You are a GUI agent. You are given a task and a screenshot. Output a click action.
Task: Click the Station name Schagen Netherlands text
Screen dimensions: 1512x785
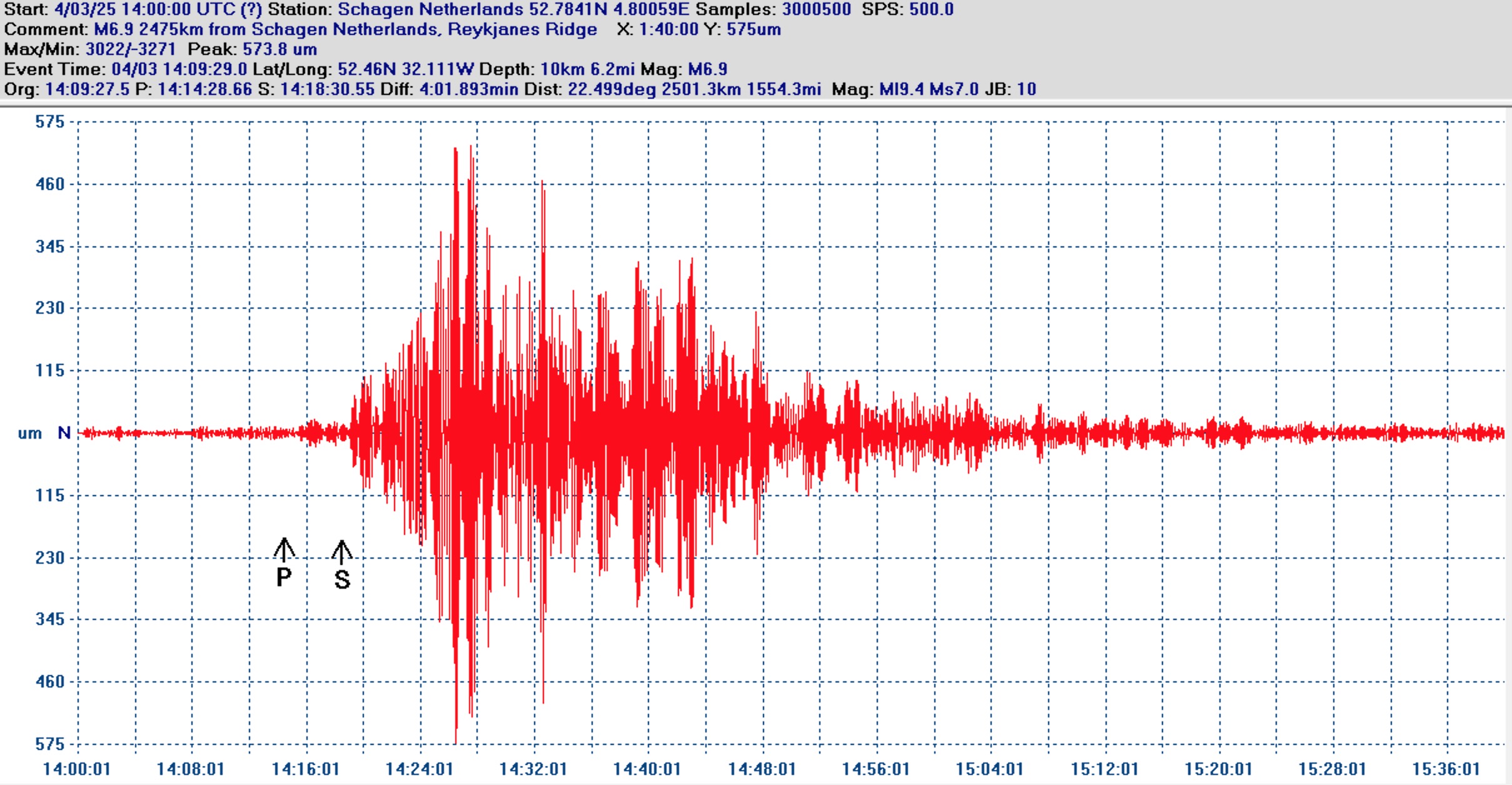click(430, 9)
